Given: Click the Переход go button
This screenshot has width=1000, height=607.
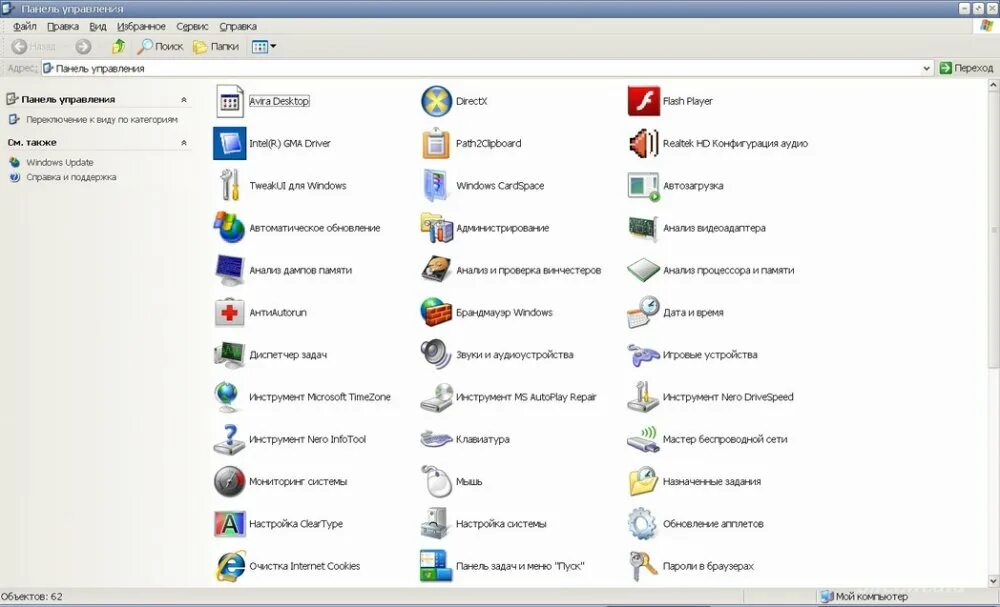Looking at the screenshot, I should [966, 68].
